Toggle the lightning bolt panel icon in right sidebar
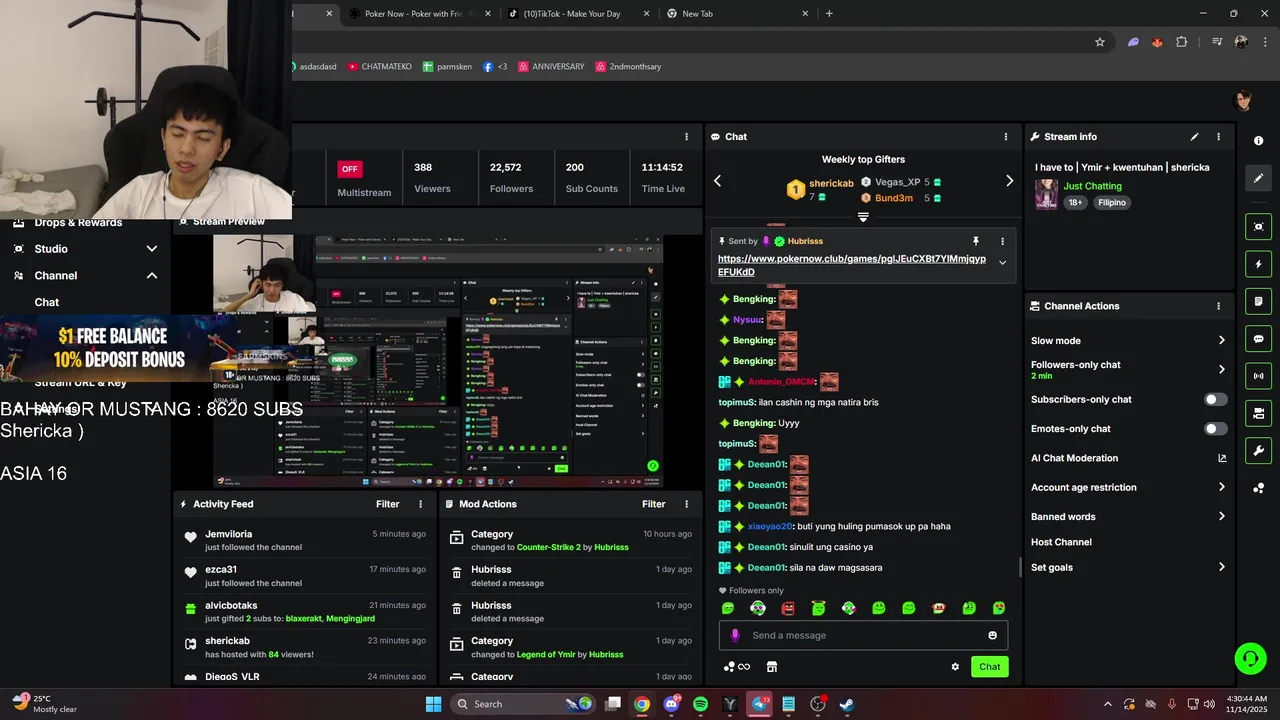 1258,264
